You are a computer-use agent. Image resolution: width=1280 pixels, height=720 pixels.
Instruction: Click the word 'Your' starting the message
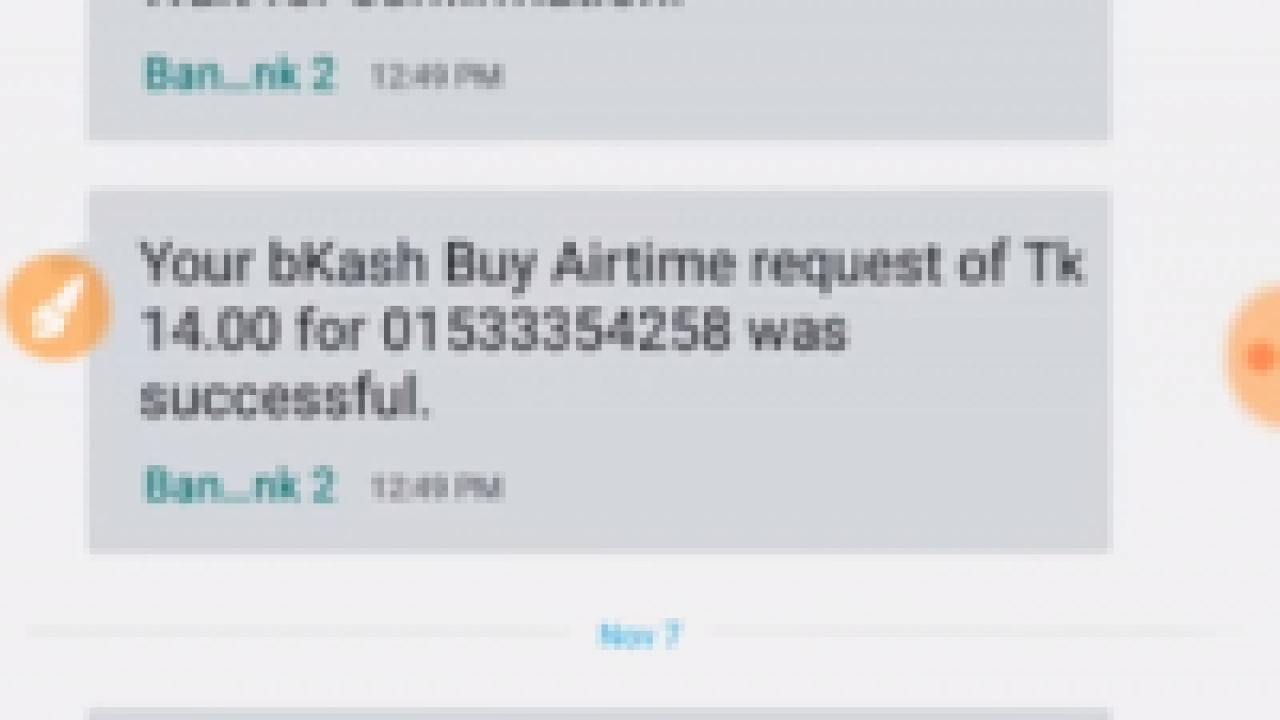coord(196,264)
